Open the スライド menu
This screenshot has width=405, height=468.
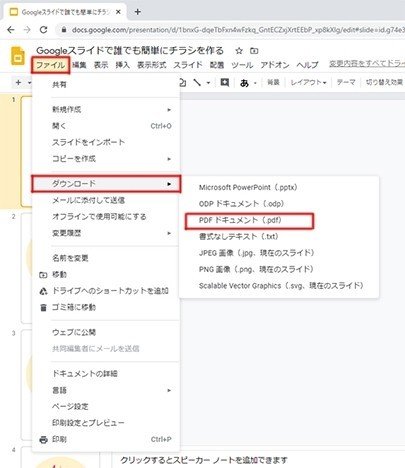point(188,65)
